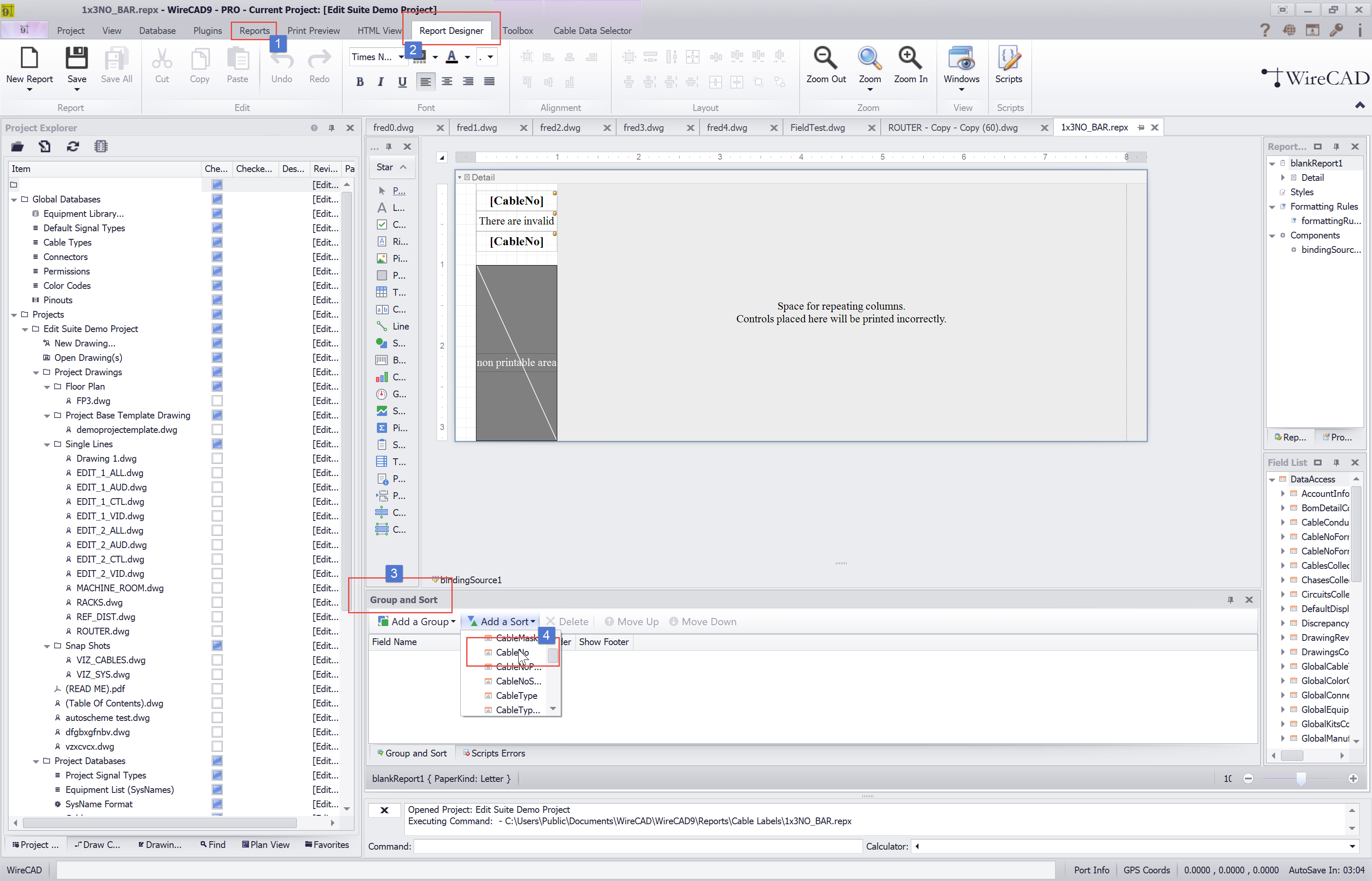Viewport: 1372px width, 881px height.
Task: Click the Zoom In magnifier icon
Action: pyautogui.click(x=910, y=58)
